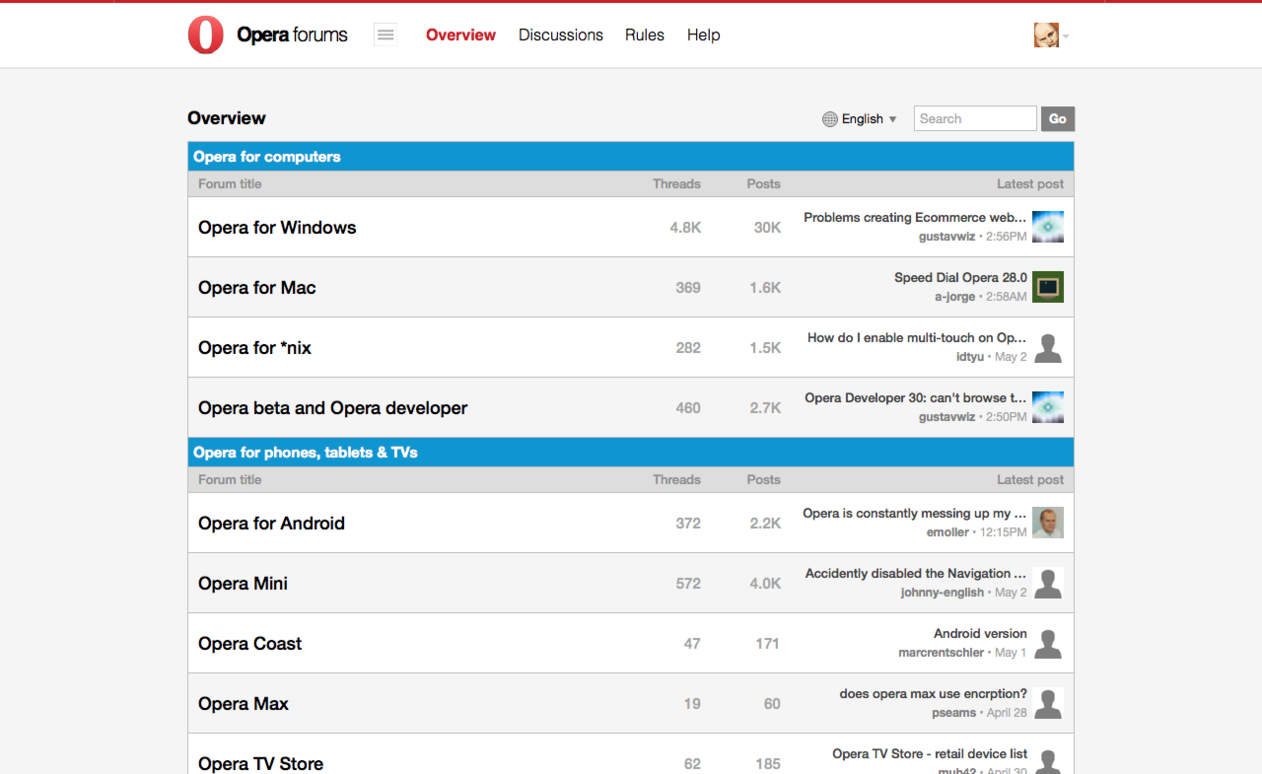Click the Opera forums title text
The height and width of the screenshot is (774, 1262).
[292, 35]
